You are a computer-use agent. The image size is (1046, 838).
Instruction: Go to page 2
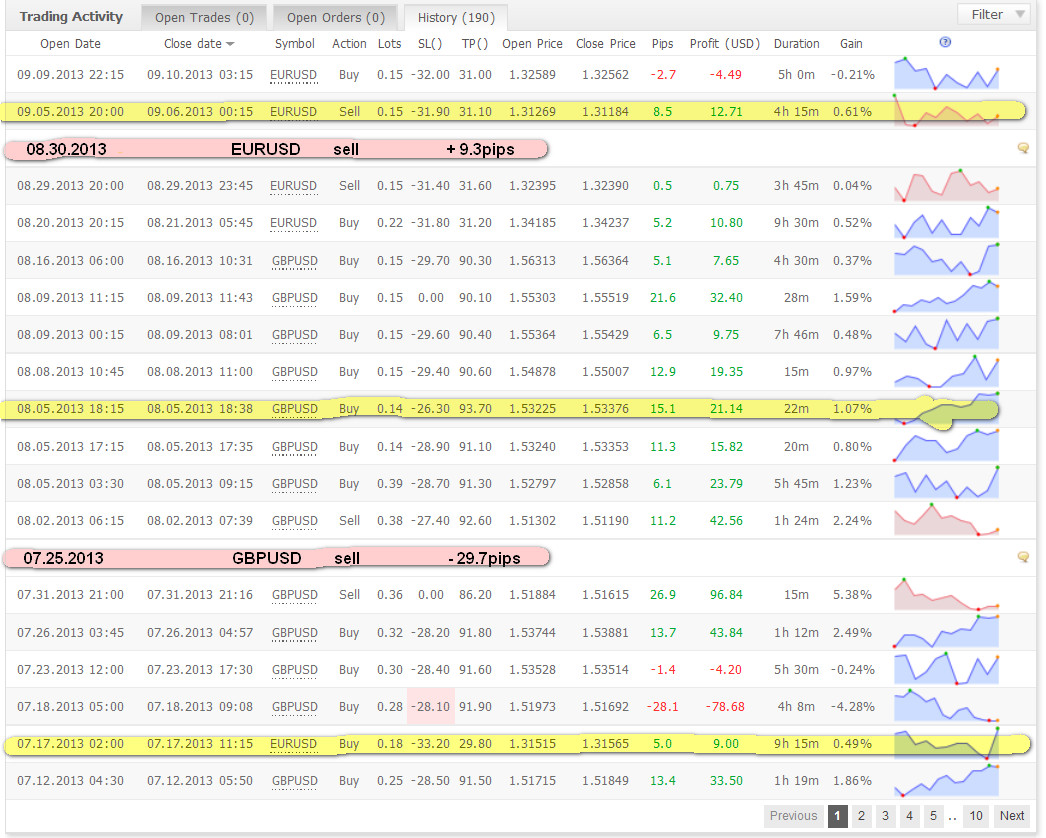(861, 815)
